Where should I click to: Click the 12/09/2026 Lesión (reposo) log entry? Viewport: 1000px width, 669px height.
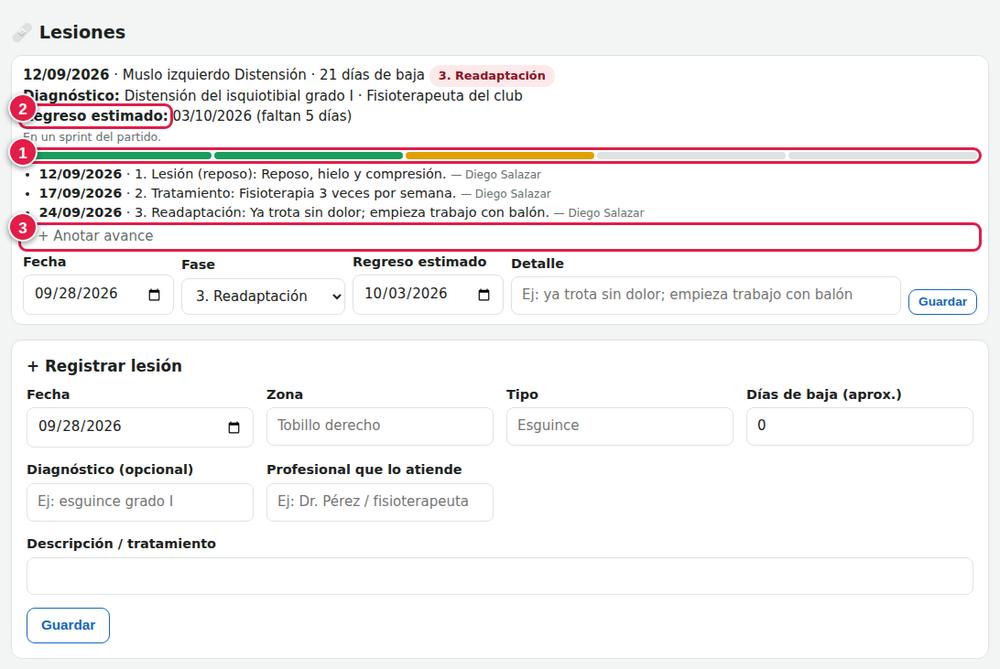[290, 174]
